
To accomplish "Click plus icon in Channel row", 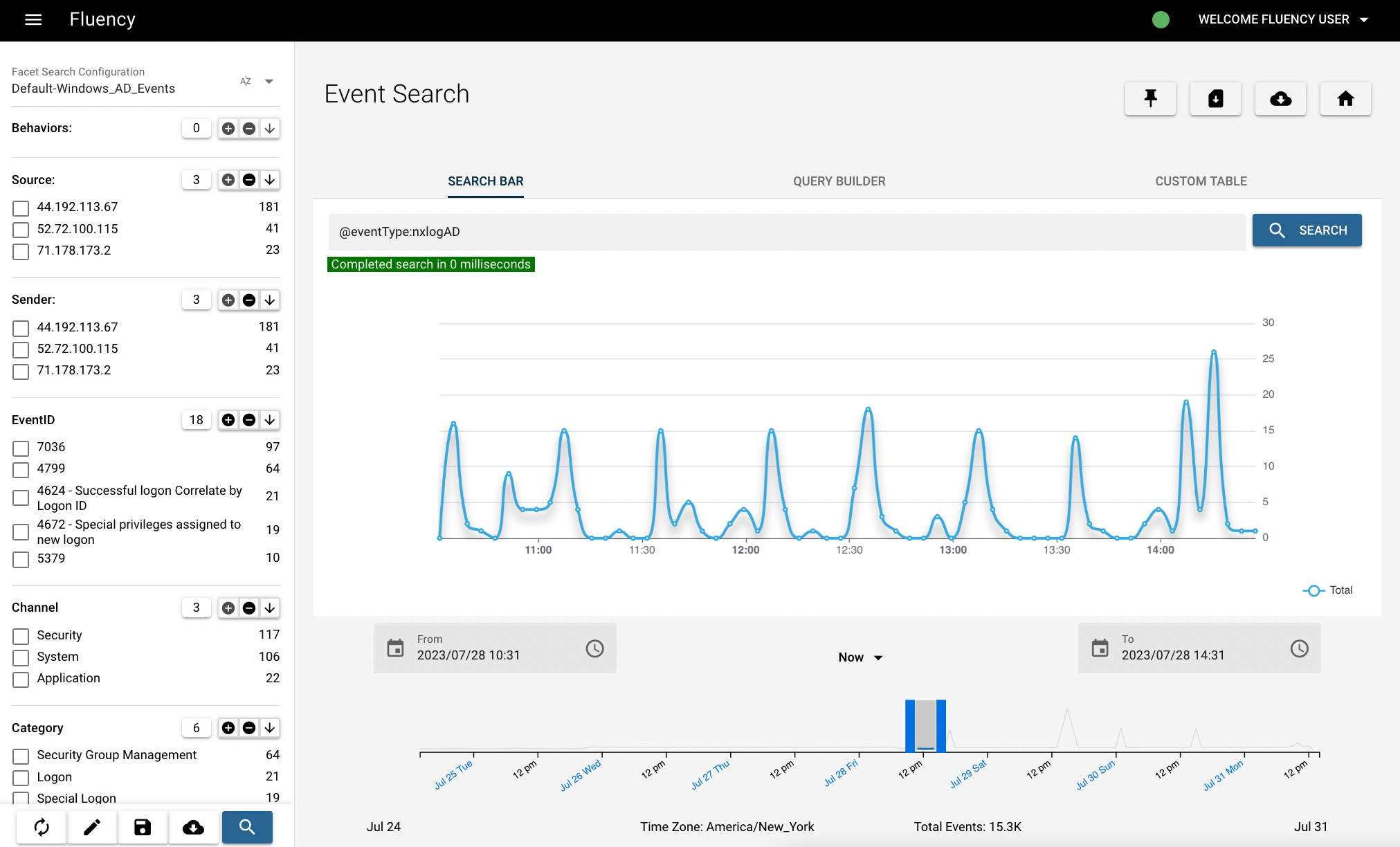I will click(x=228, y=608).
